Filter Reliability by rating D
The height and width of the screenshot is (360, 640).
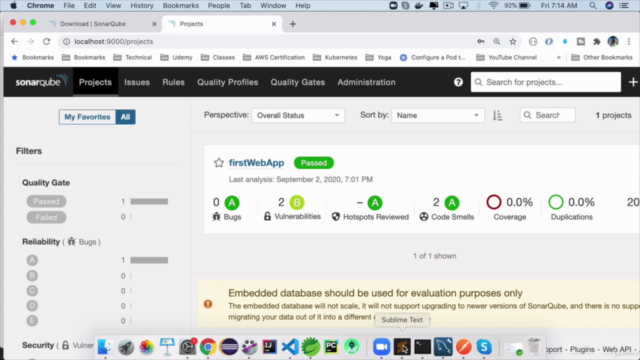(32, 306)
